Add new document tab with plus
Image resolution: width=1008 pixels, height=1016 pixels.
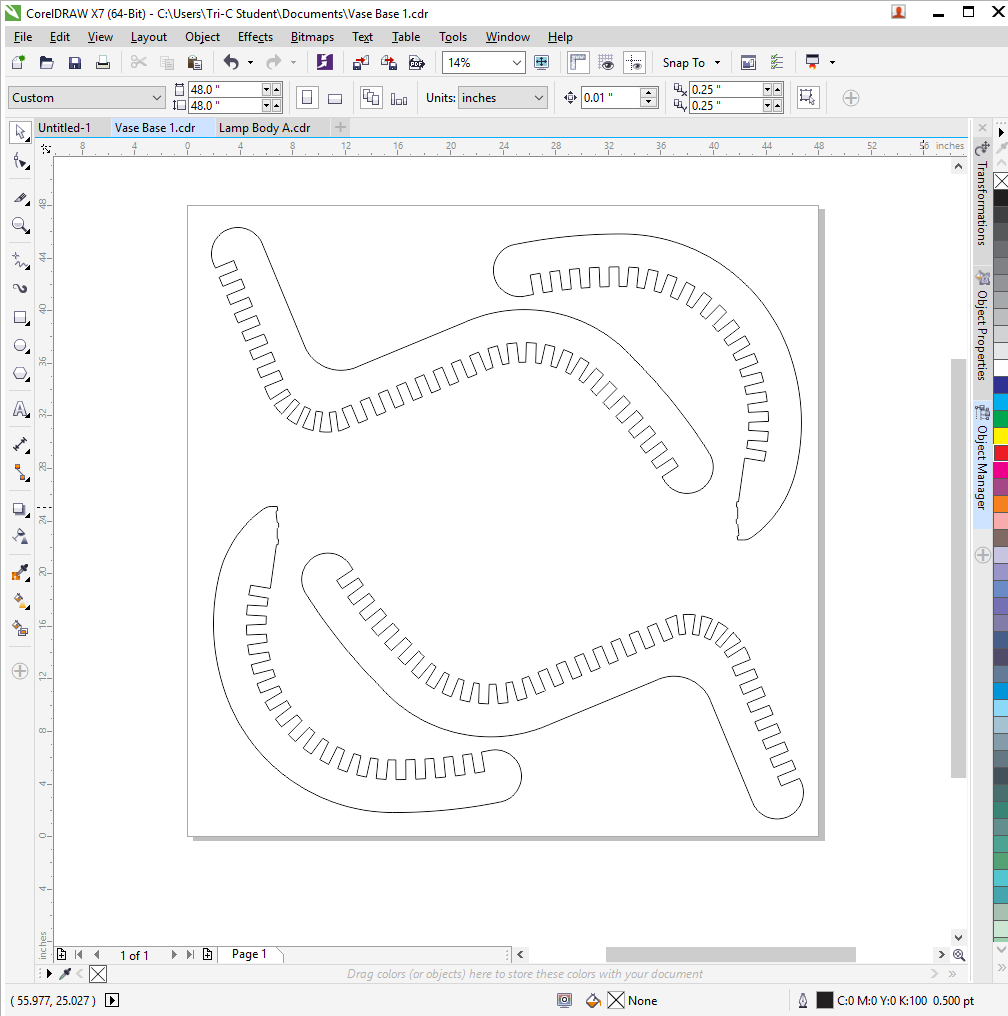341,128
